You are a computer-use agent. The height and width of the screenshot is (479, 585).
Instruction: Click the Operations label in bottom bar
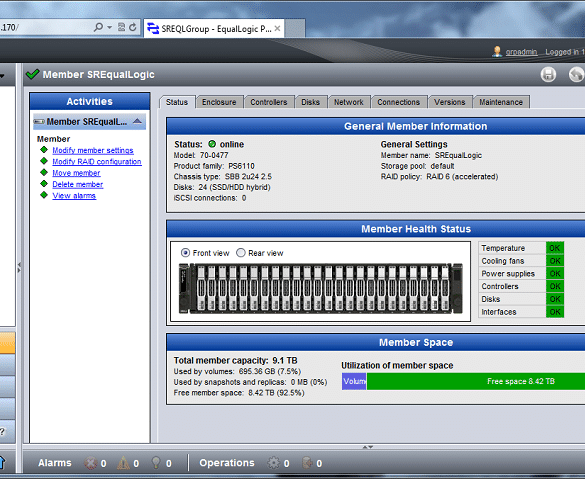pos(227,463)
